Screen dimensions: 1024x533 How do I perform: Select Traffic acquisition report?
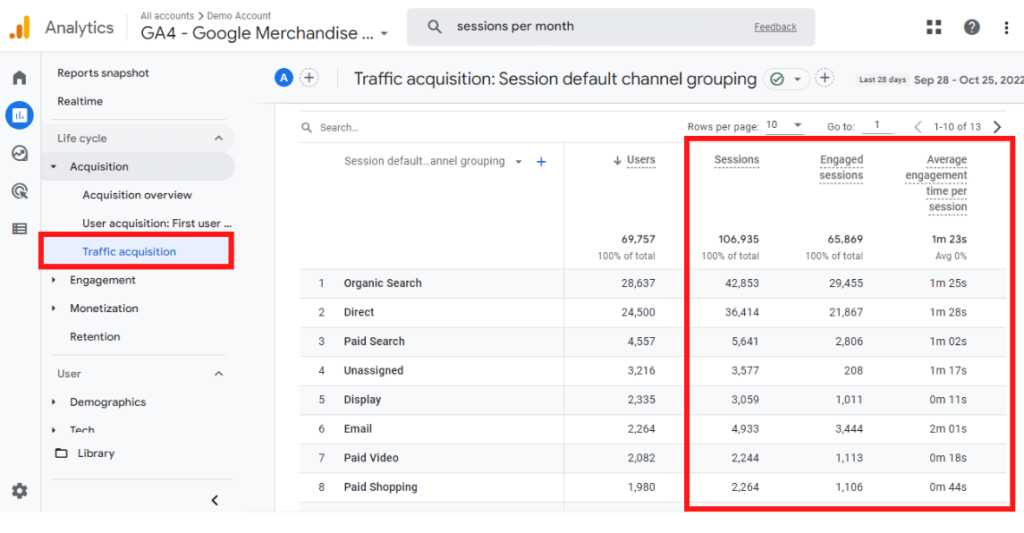click(129, 252)
